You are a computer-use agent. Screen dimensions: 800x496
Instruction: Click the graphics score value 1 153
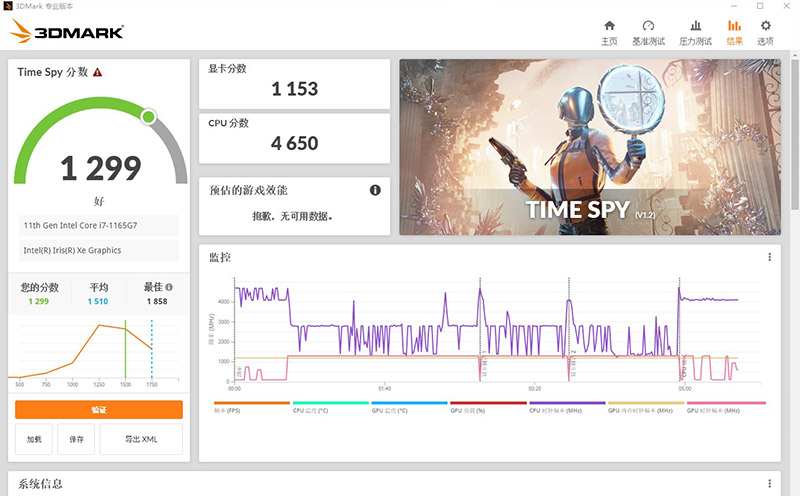pyautogui.click(x=295, y=89)
